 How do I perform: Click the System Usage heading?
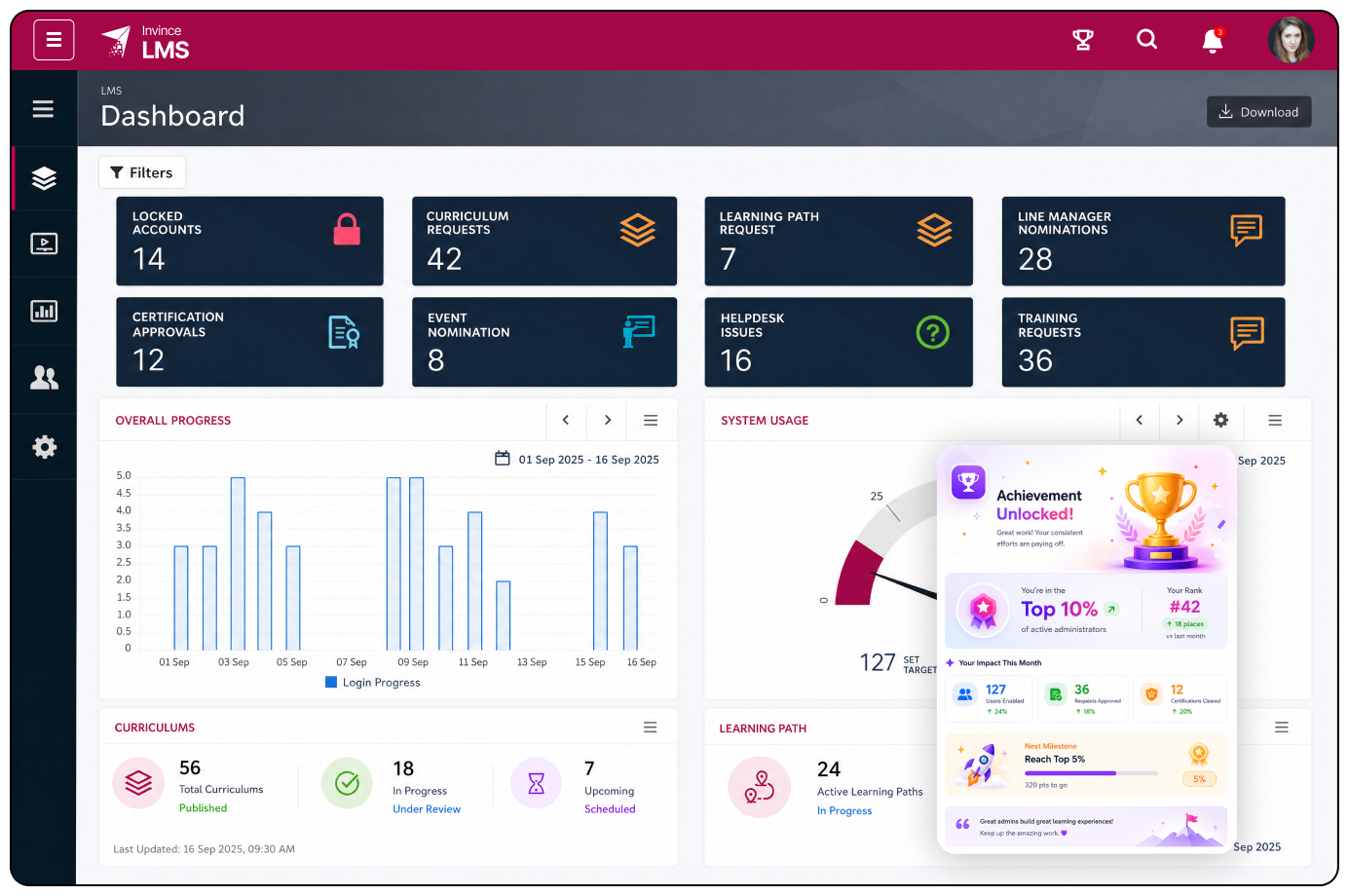coord(765,421)
